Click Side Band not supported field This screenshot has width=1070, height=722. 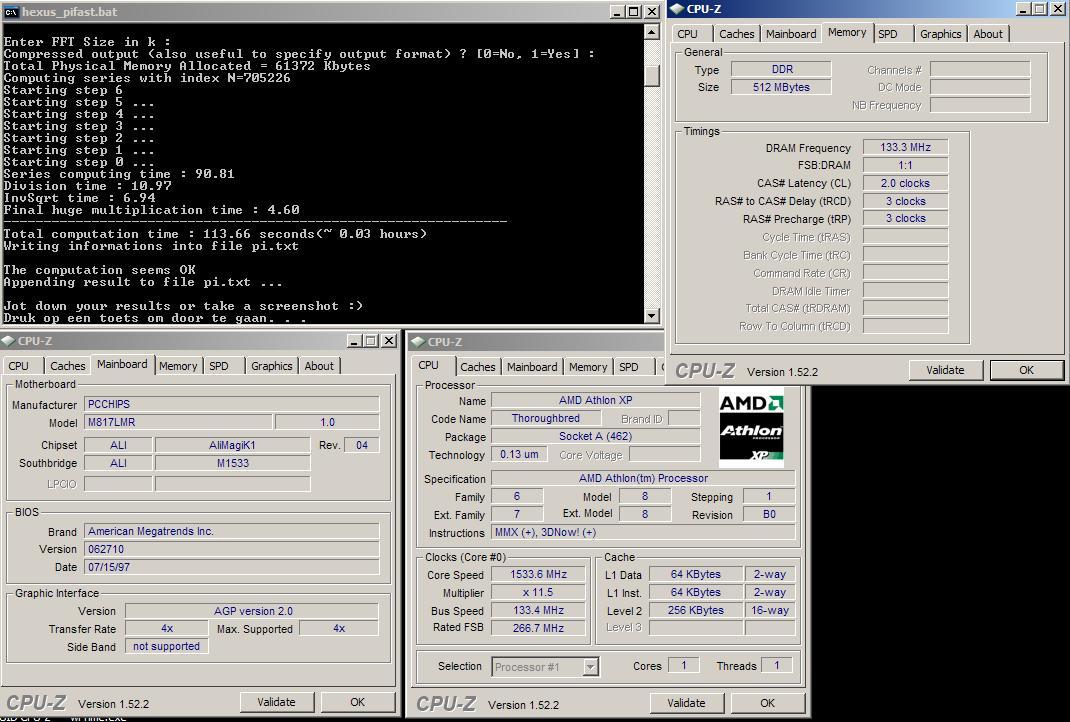click(x=167, y=646)
